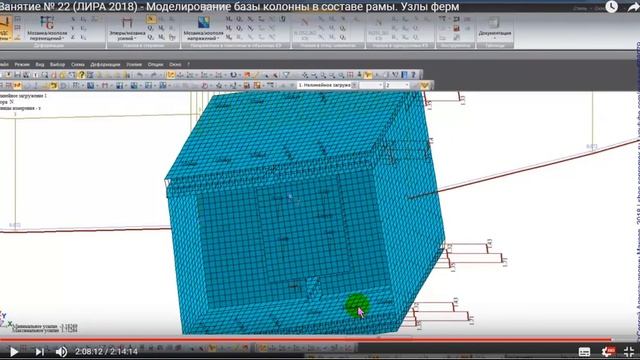The width and height of the screenshot is (640, 360).
Task: Click the blue help book icon at toolbar end
Action: [x=404, y=75]
